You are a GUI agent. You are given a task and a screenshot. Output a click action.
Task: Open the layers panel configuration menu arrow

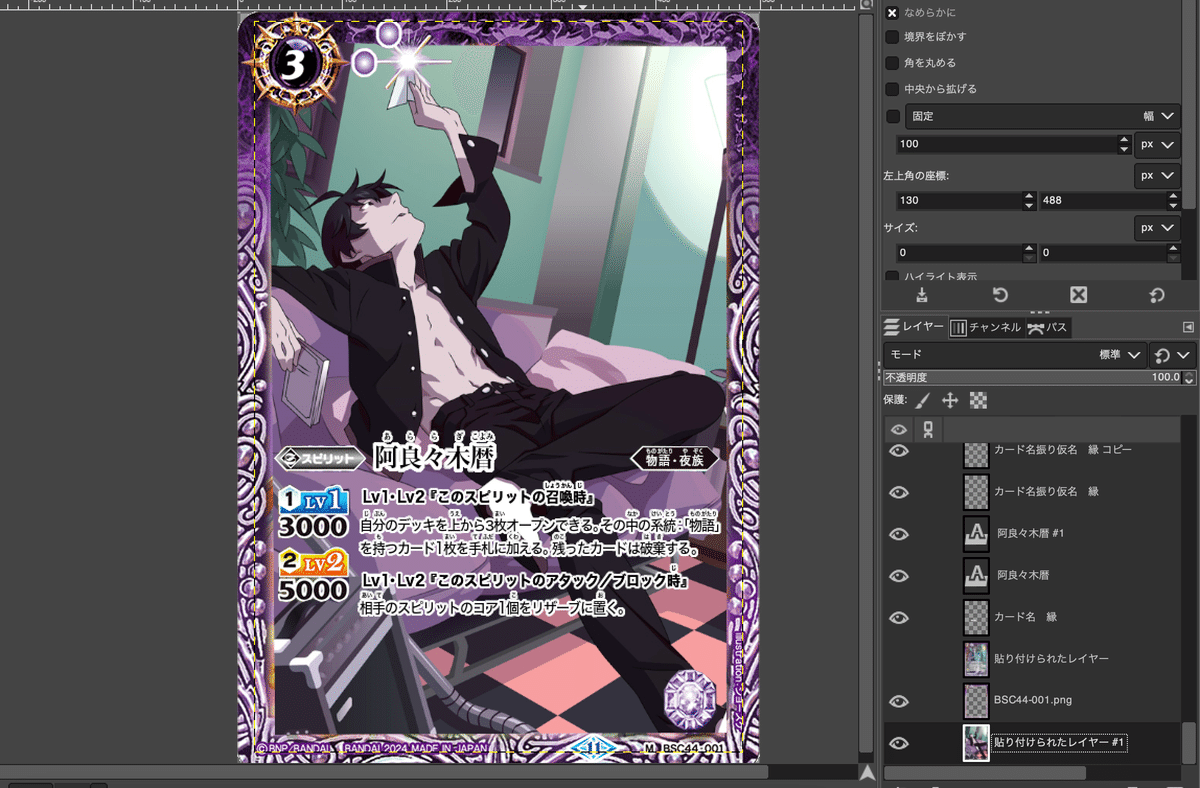click(1188, 327)
